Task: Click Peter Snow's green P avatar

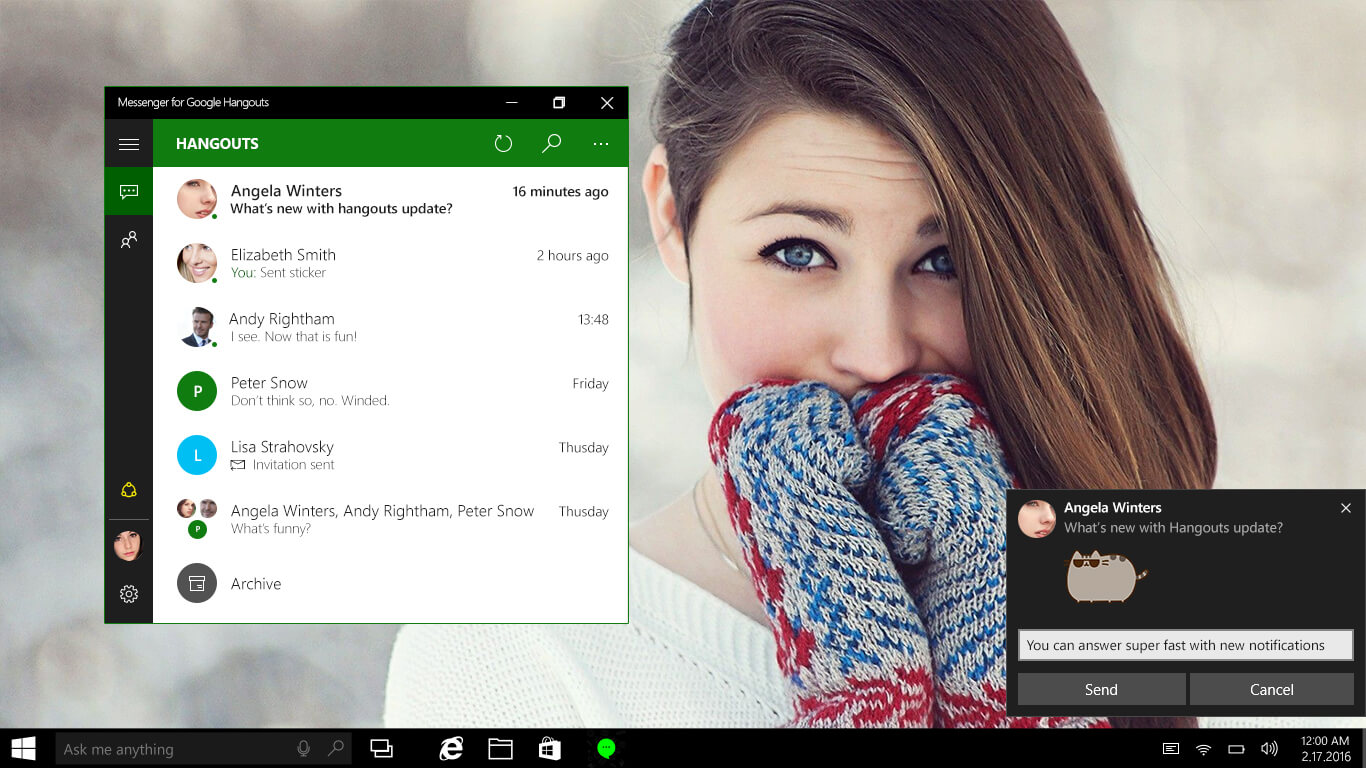Action: (197, 391)
